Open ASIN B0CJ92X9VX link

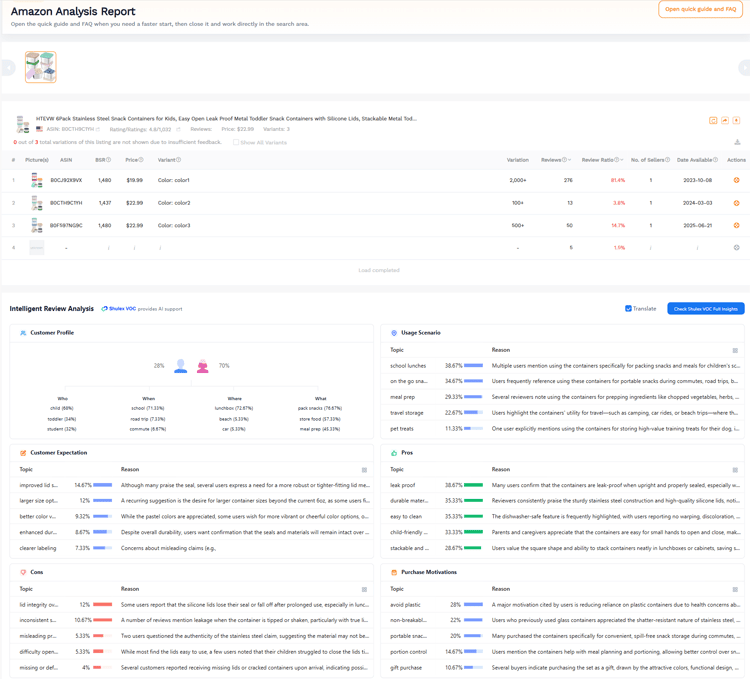click(x=66, y=180)
